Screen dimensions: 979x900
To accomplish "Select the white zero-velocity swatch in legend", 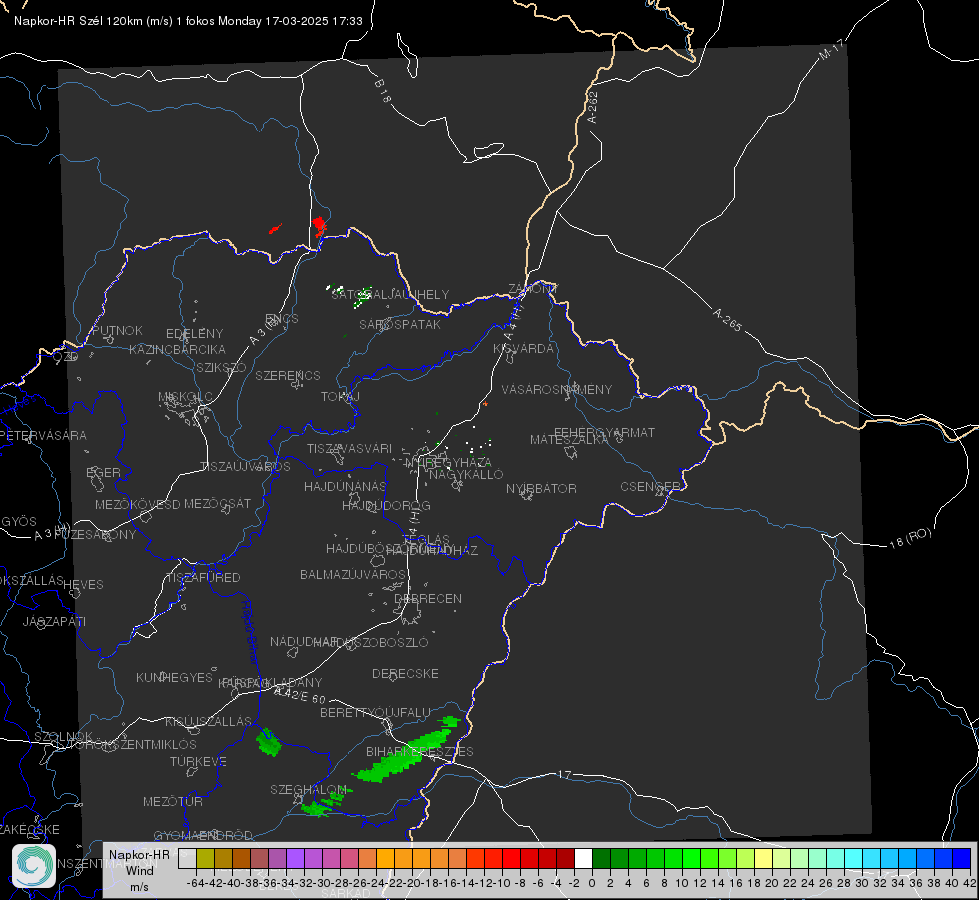I will click(x=583, y=859).
